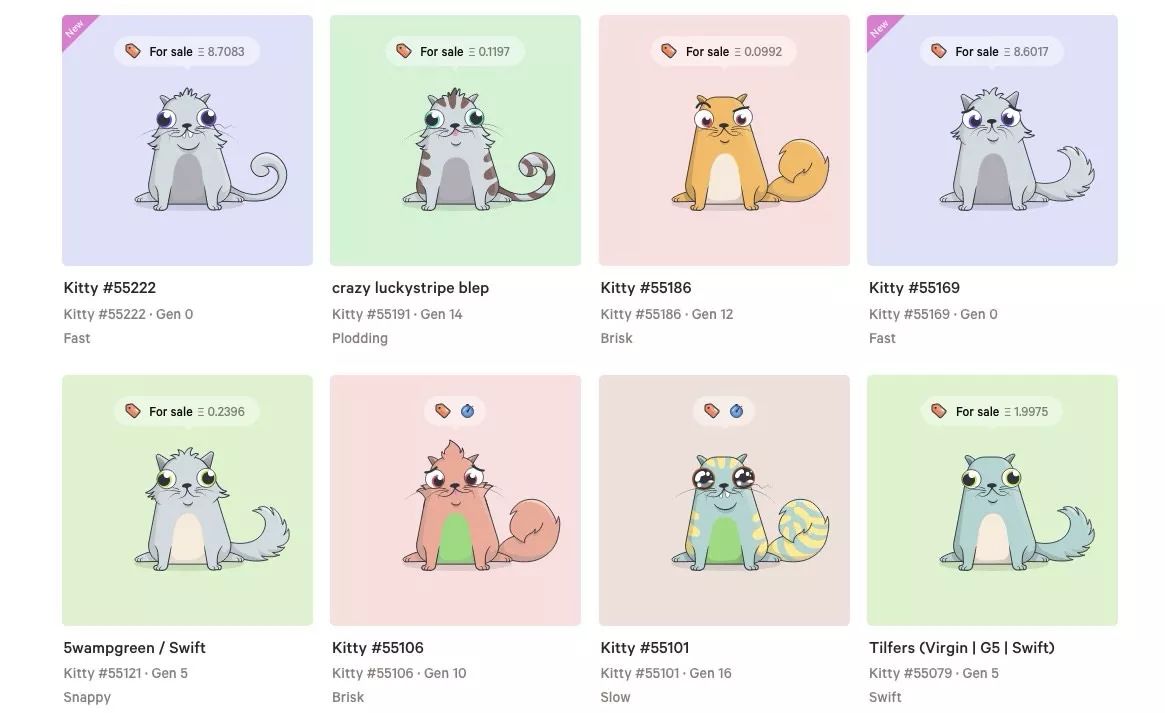Click the sale tag icon on crazy luckystripe blep
This screenshot has height=713, width=1165.
(403, 51)
